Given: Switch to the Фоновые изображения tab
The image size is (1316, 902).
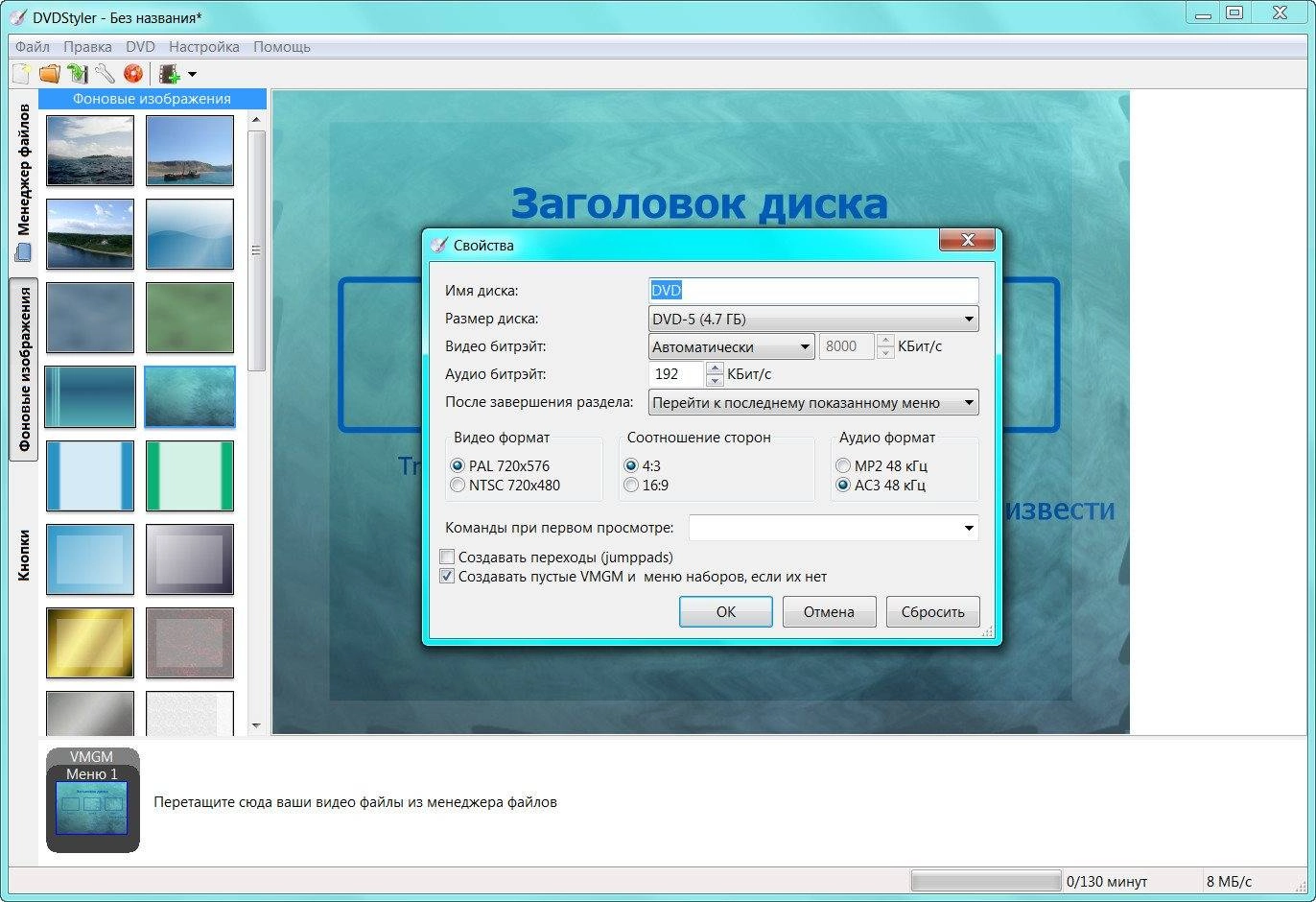Looking at the screenshot, I should tap(23, 369).
